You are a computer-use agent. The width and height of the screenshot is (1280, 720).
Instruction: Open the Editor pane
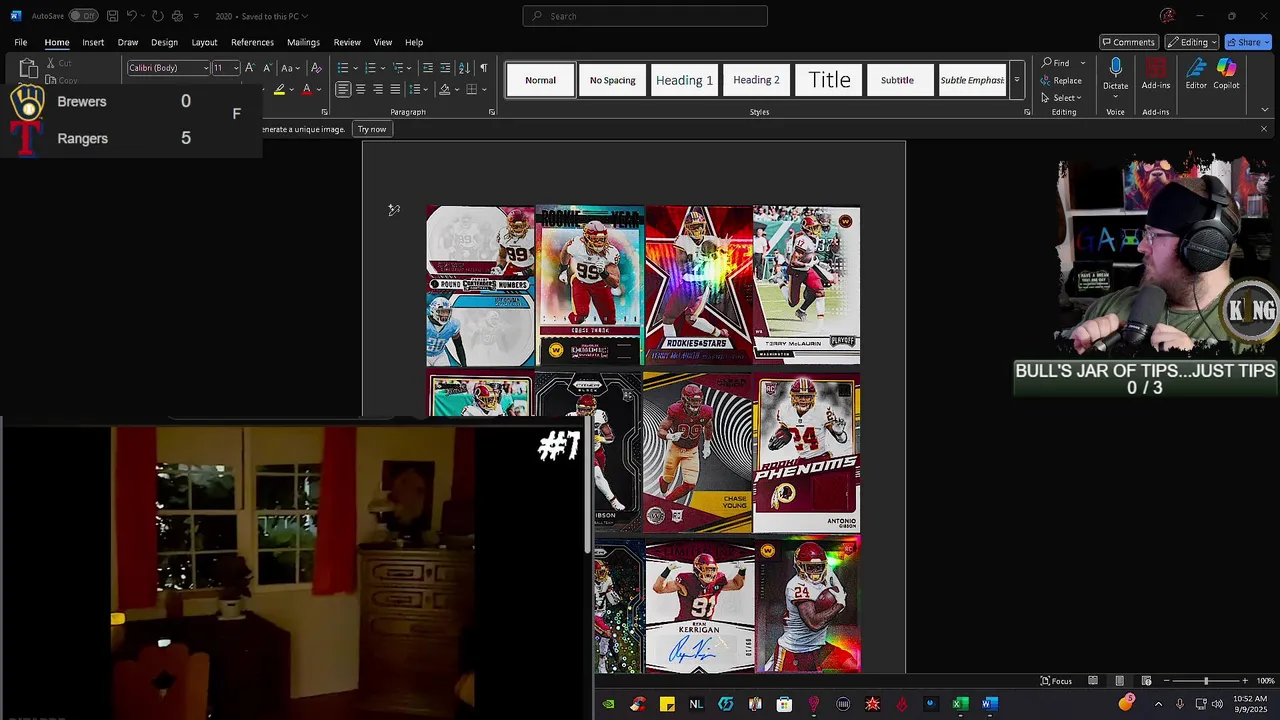point(1196,74)
